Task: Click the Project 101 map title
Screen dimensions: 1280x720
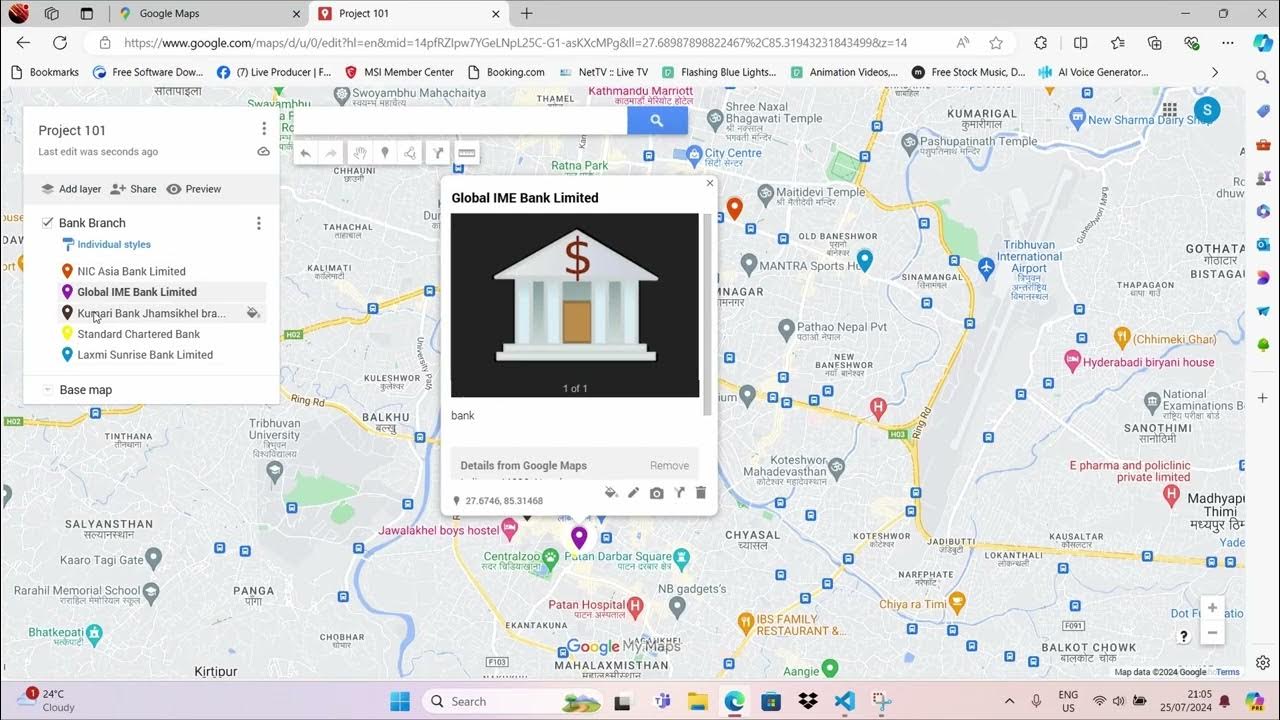Action: coord(72,130)
